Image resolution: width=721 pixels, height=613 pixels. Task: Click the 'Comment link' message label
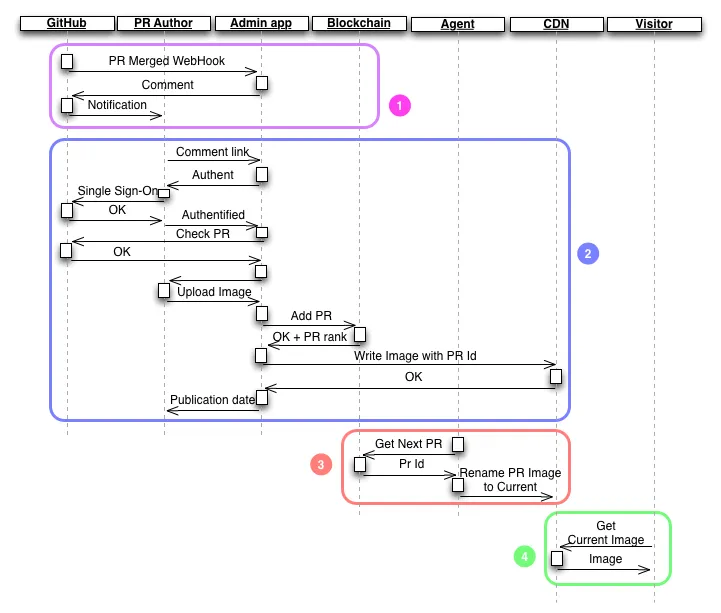tap(212, 152)
